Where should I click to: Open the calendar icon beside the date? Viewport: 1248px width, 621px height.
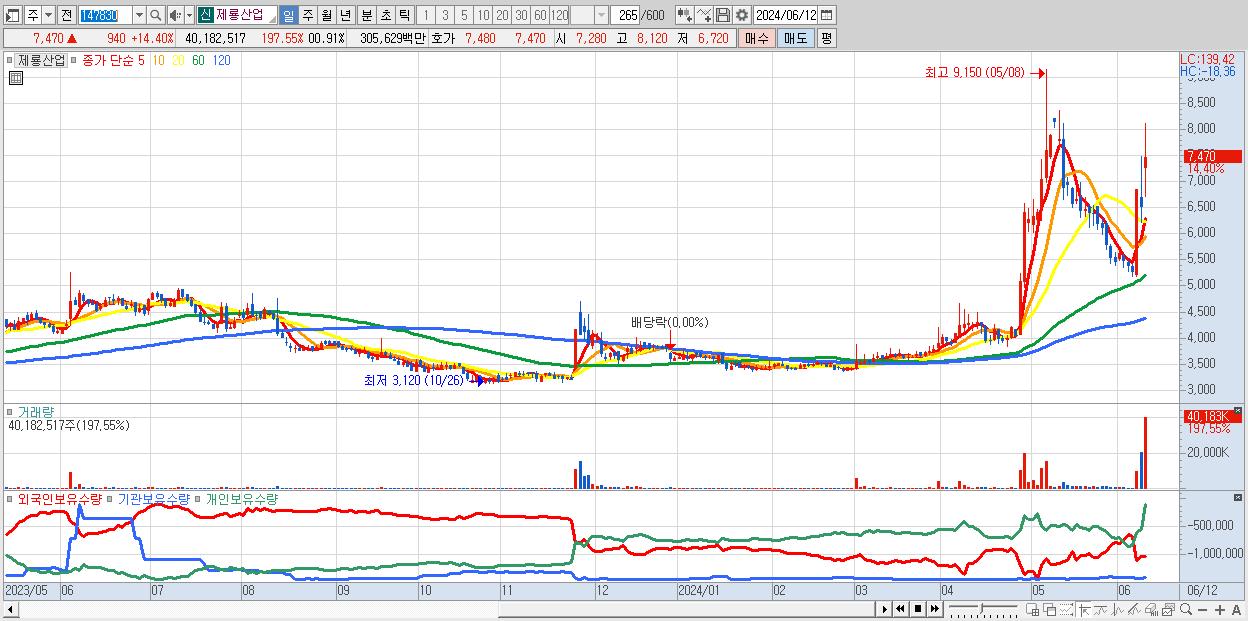[x=826, y=15]
